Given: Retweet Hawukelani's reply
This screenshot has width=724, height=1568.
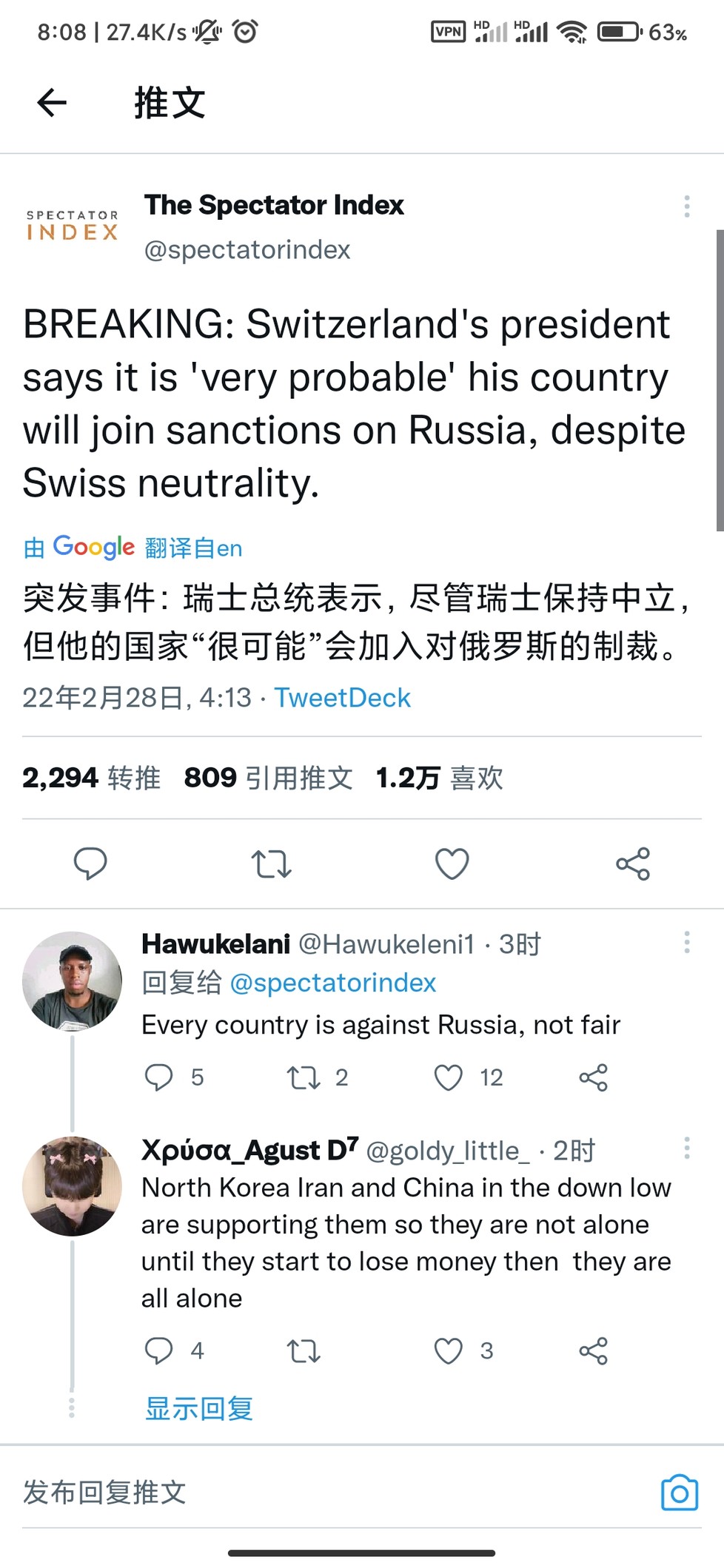Looking at the screenshot, I should pos(304,1077).
